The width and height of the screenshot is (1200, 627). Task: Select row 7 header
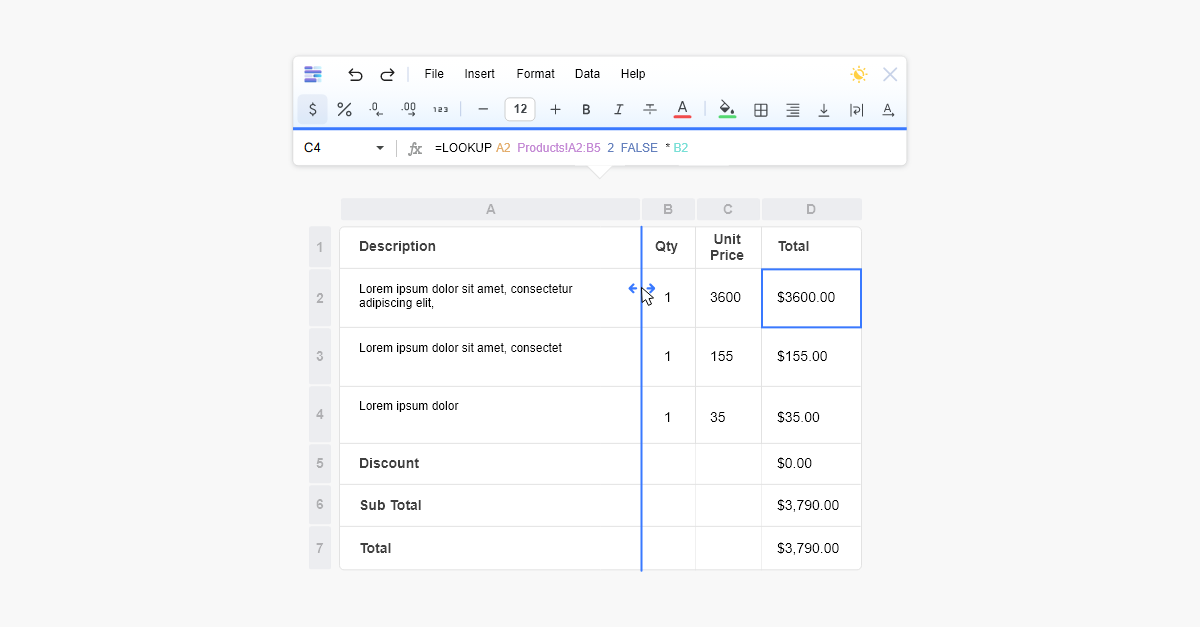click(320, 548)
